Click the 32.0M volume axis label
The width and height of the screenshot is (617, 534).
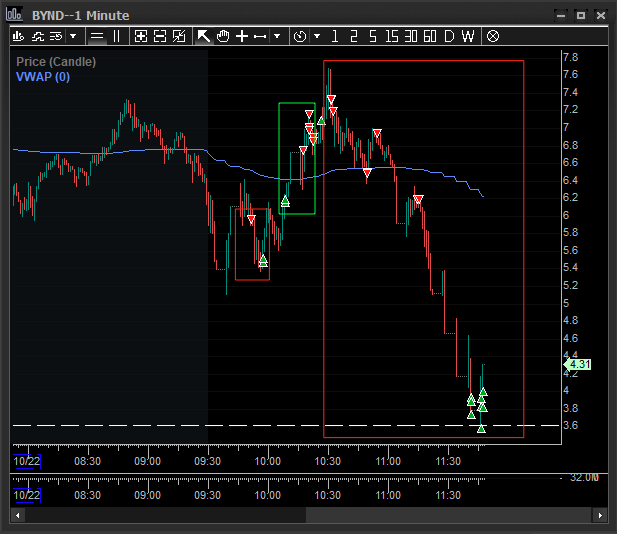[x=584, y=478]
